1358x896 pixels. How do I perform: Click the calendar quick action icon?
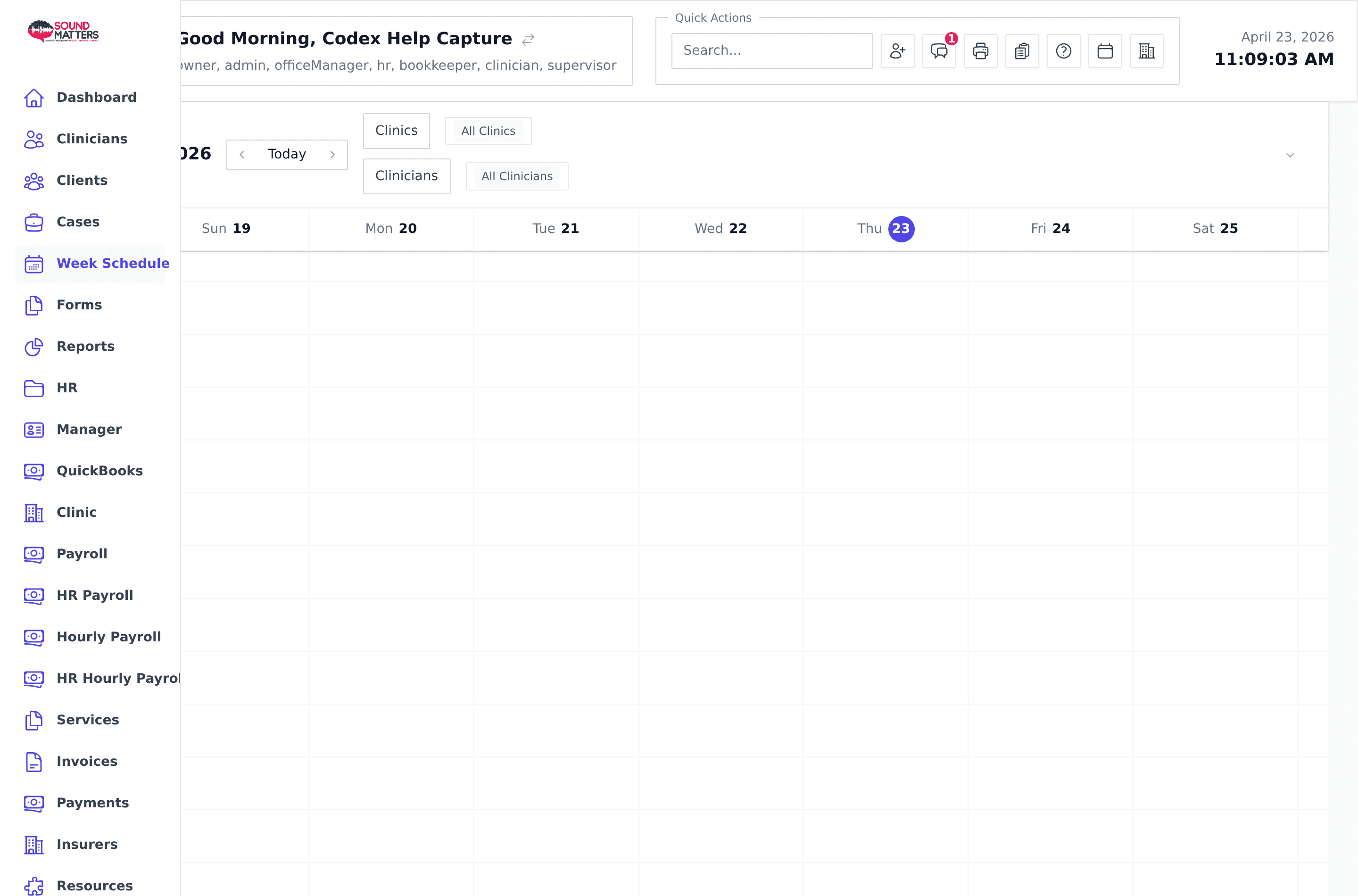pyautogui.click(x=1105, y=51)
